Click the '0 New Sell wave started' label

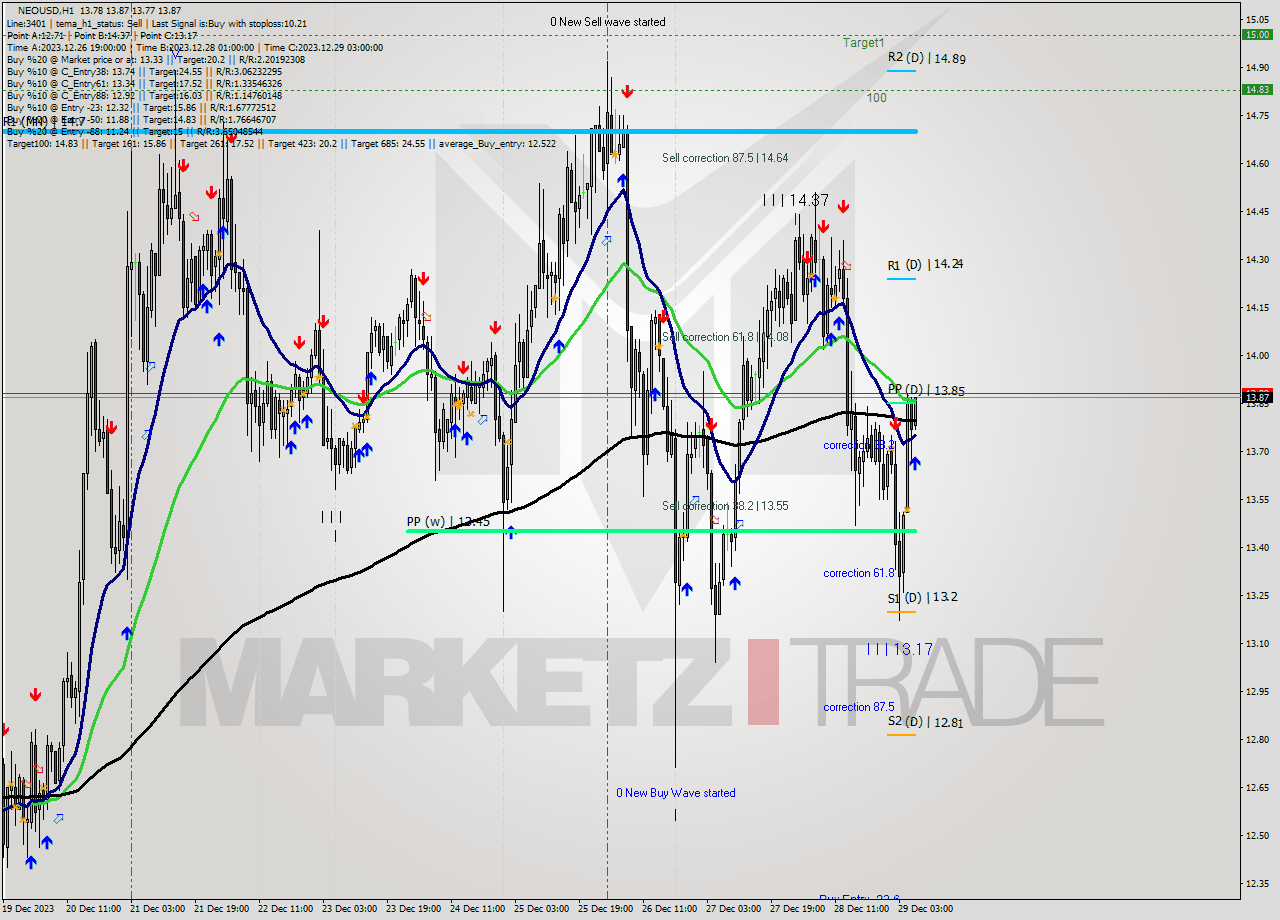point(607,21)
